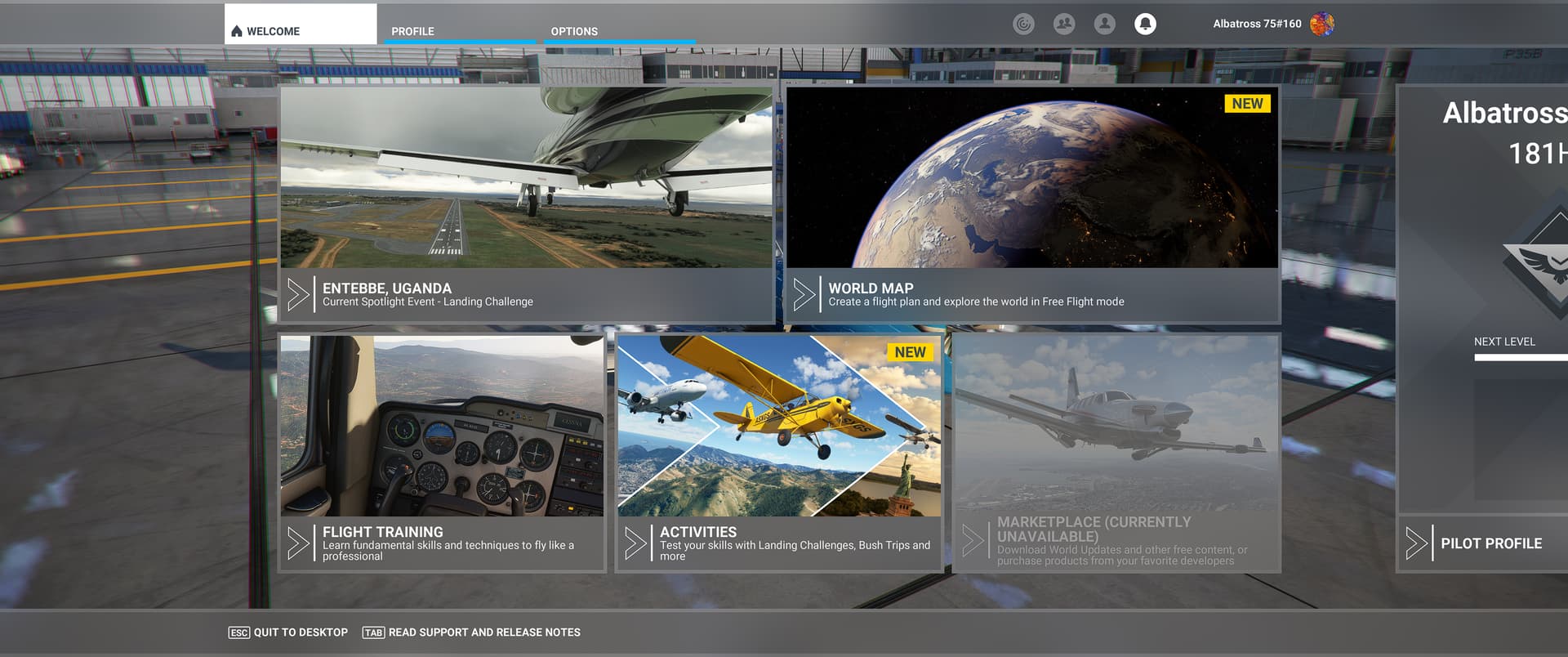Click the Marketplace (Currently Unavailable) card
Image resolution: width=1568 pixels, height=657 pixels.
[x=1116, y=454]
